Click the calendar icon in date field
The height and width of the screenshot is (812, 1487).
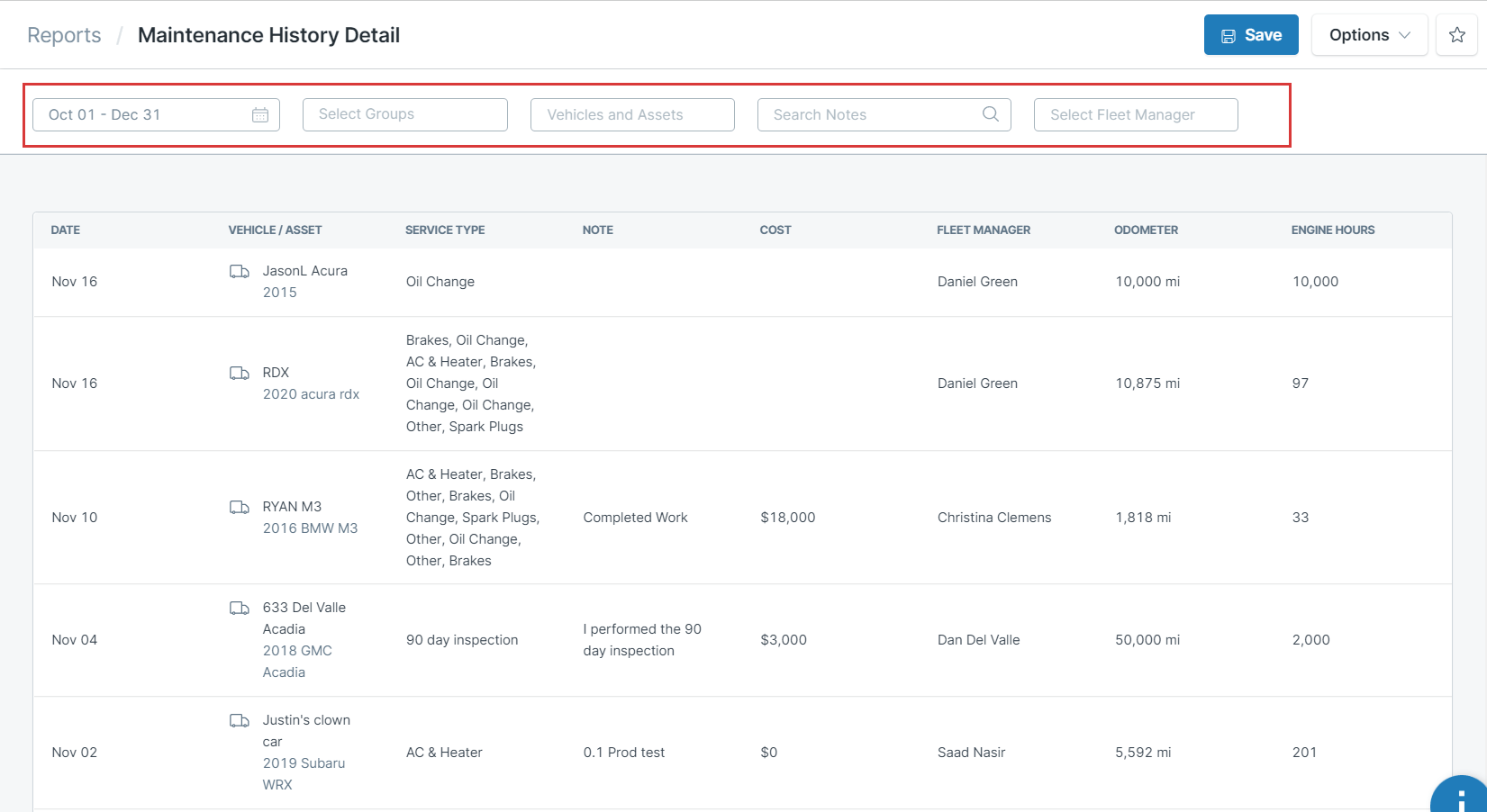coord(260,114)
